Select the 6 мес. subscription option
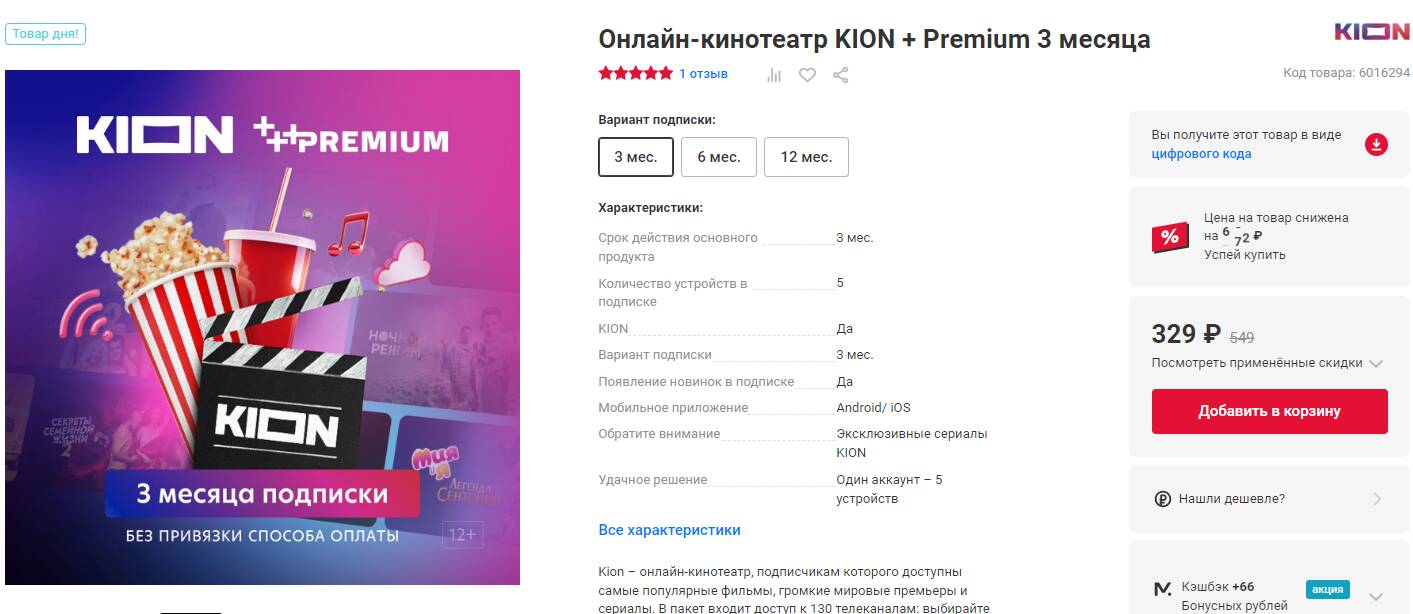1413x614 pixels. 718,157
